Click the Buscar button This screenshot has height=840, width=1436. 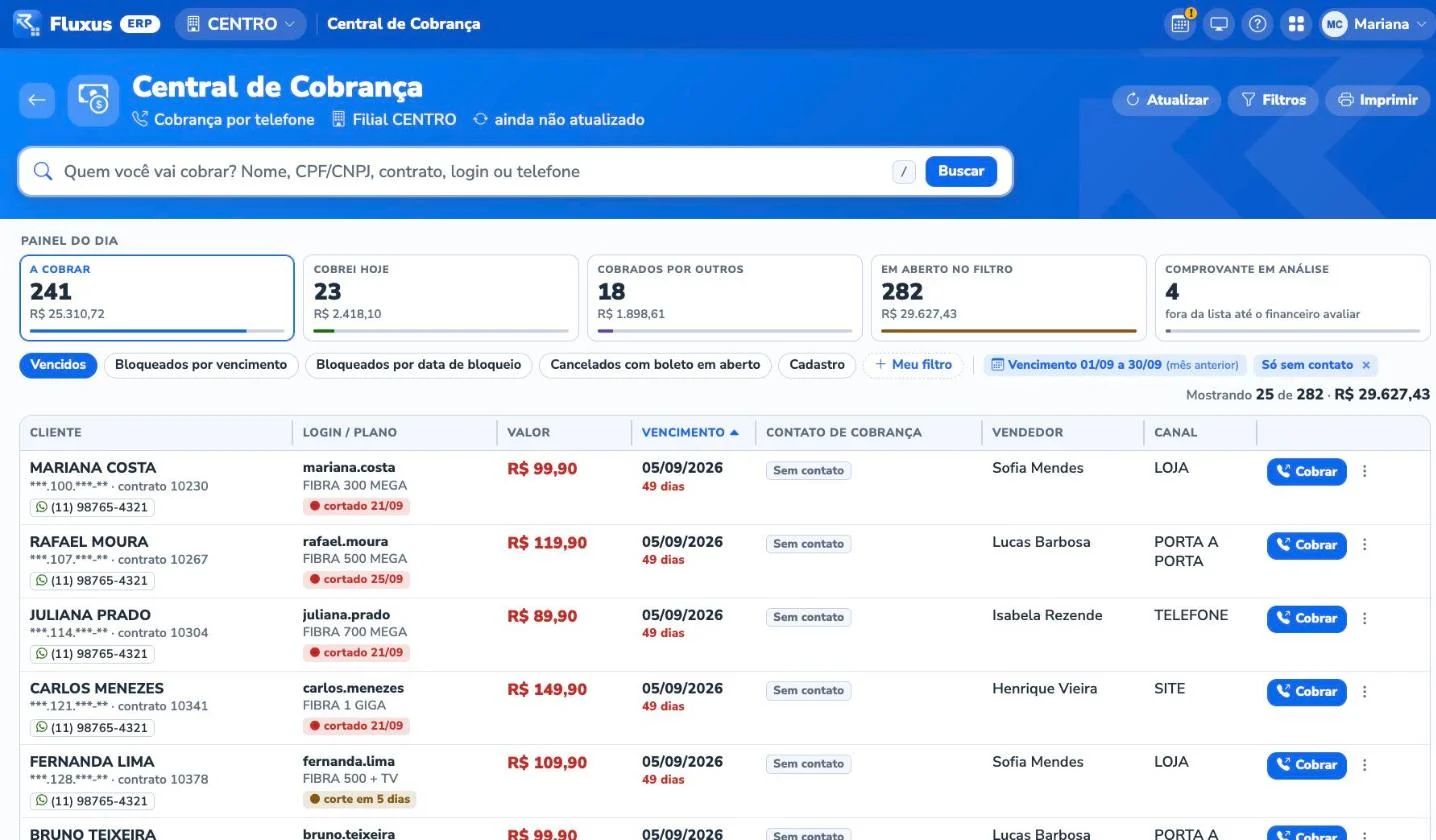961,171
